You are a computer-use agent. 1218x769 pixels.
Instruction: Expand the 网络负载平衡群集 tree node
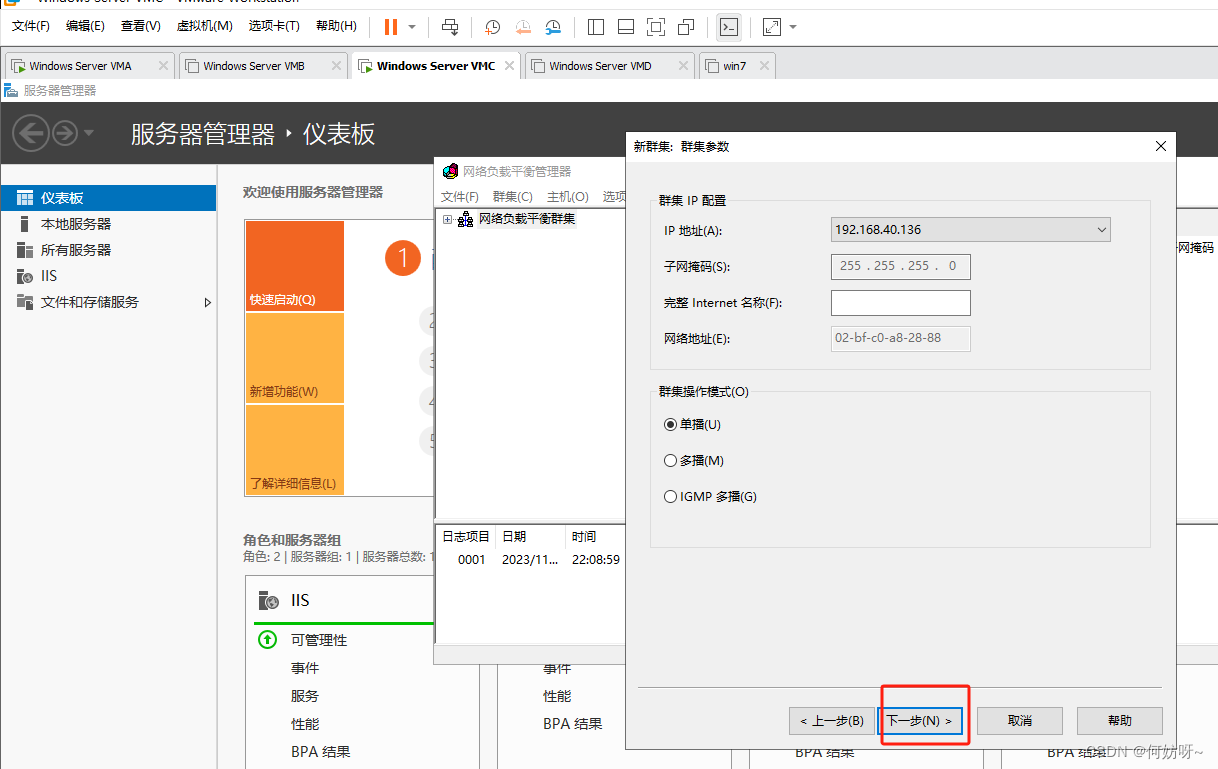(448, 219)
